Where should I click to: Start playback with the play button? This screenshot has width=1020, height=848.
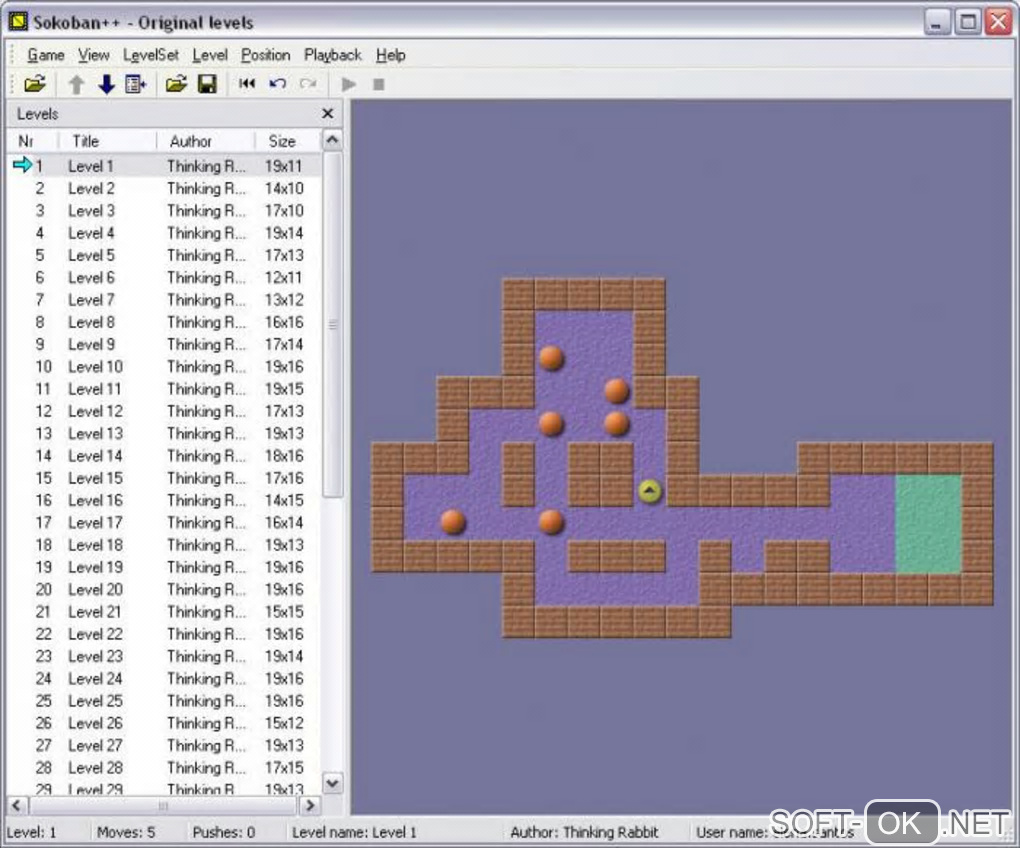point(349,84)
